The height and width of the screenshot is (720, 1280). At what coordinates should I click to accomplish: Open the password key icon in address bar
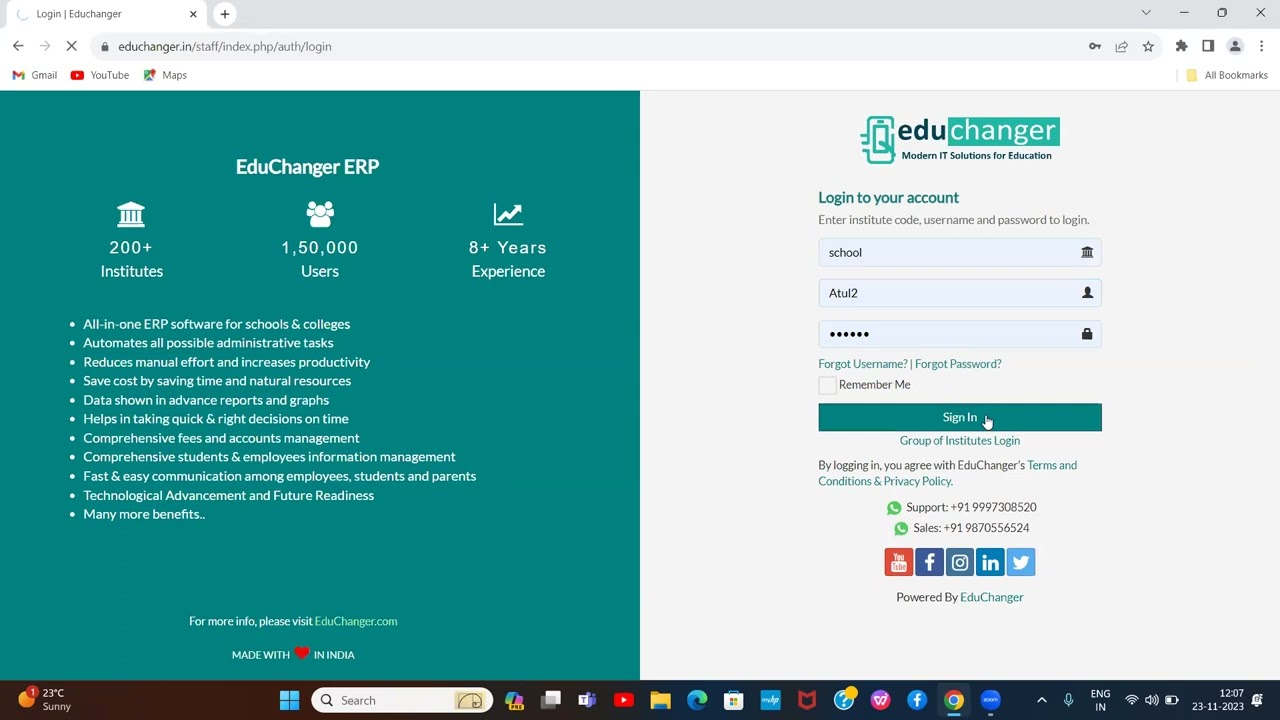[1095, 46]
